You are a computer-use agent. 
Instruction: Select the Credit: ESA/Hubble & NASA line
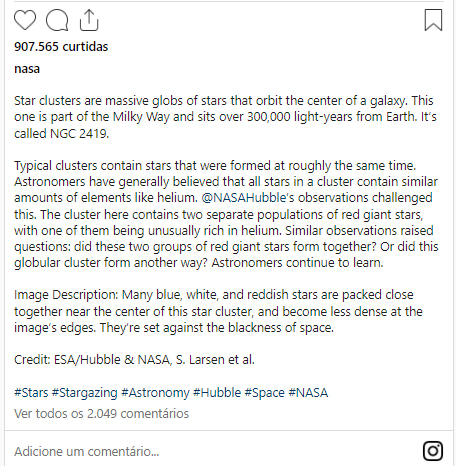(134, 360)
